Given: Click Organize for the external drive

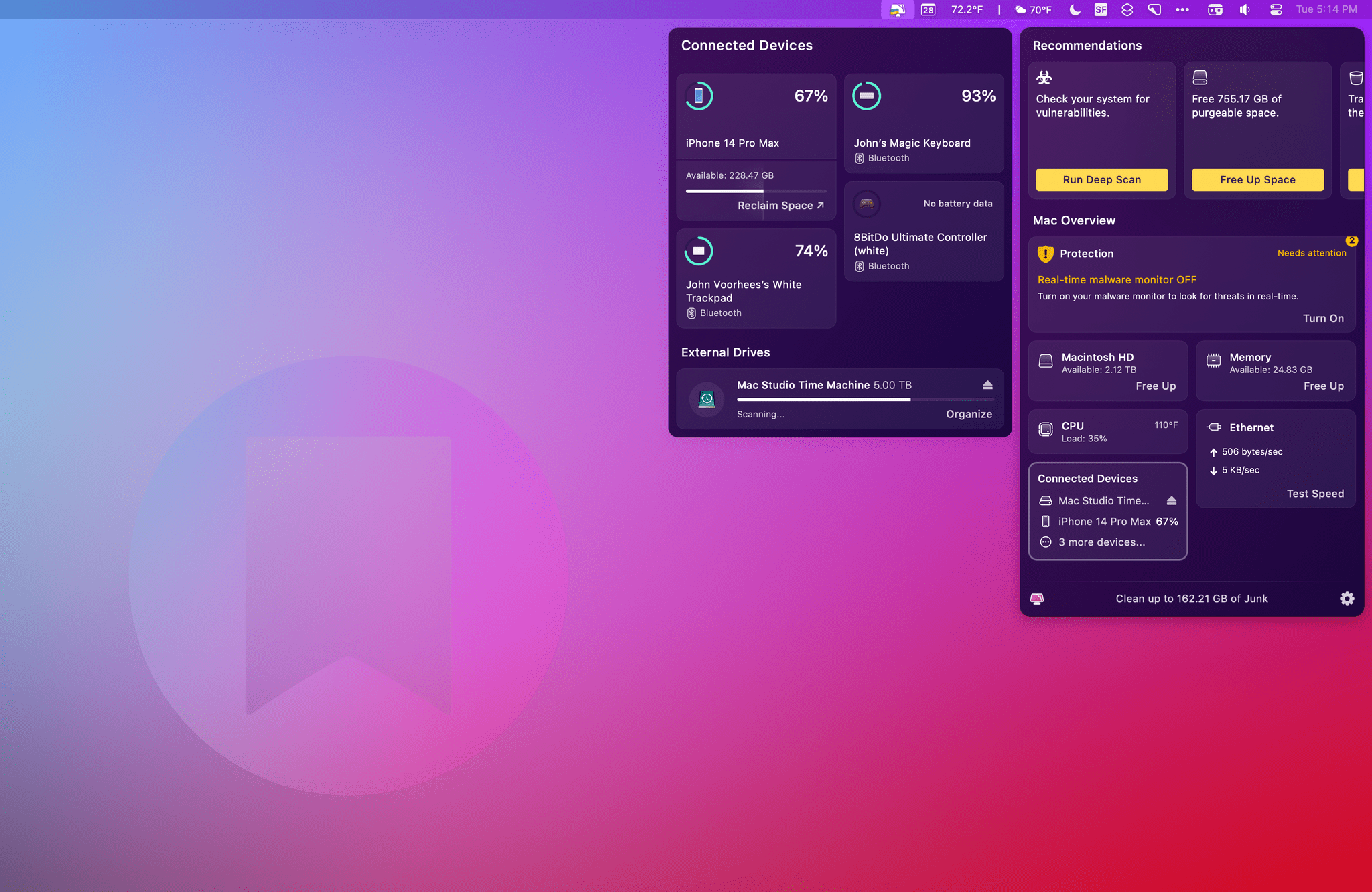Looking at the screenshot, I should (x=969, y=414).
